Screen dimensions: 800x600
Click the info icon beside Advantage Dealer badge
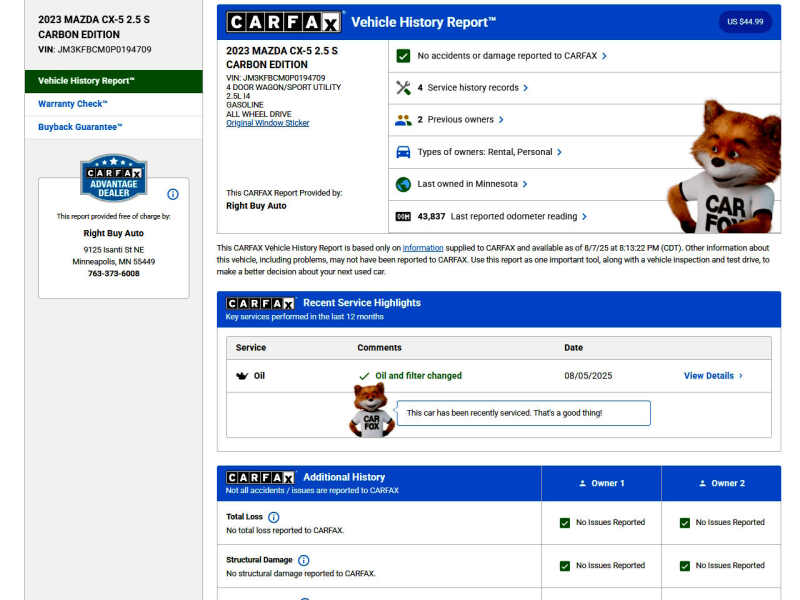tap(173, 194)
